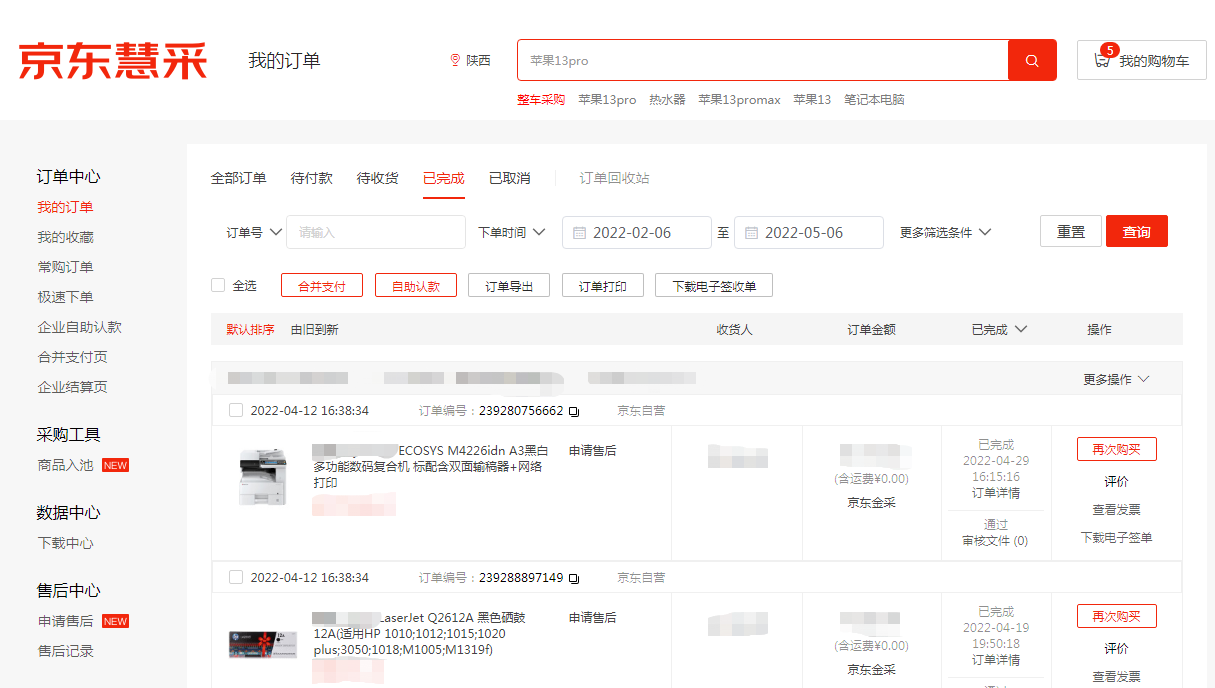Switch to the 已取消 tab
Viewport: 1215px width, 688px height.
509,178
